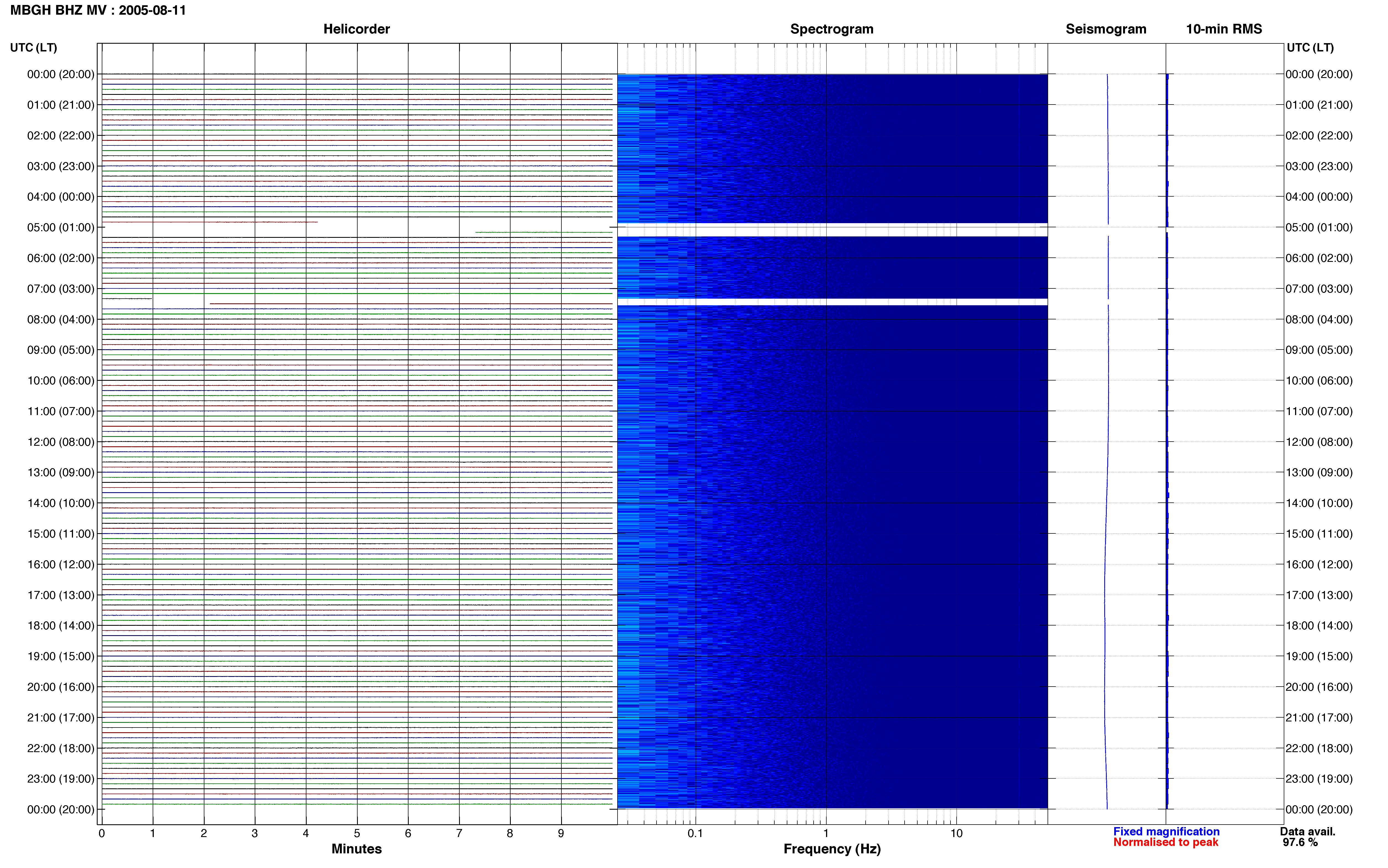Click the 7 tick on the Minutes axis
The width and height of the screenshot is (1388, 868).
pyautogui.click(x=459, y=833)
